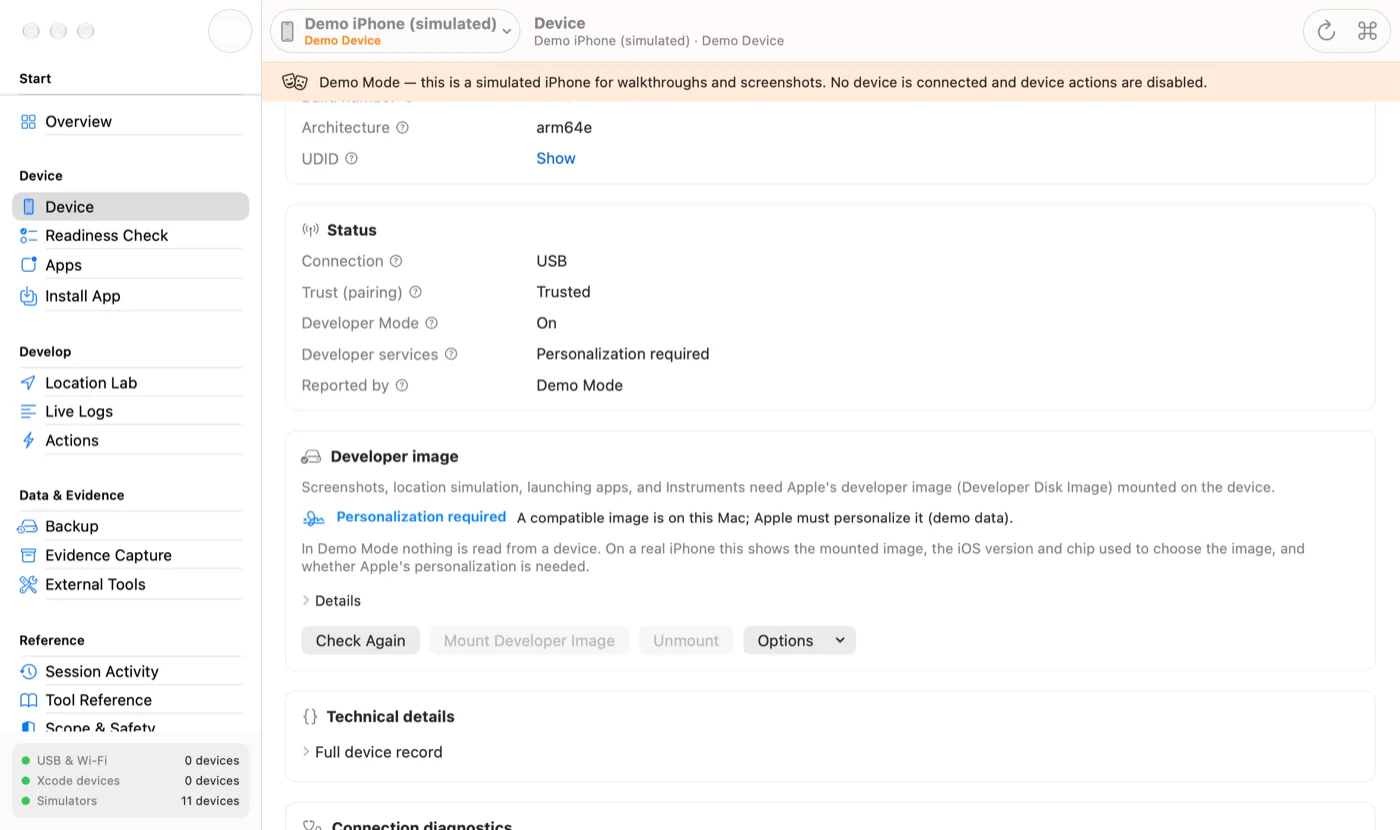Click the External Tools wrench icon
This screenshot has width=1400, height=830.
coord(28,584)
